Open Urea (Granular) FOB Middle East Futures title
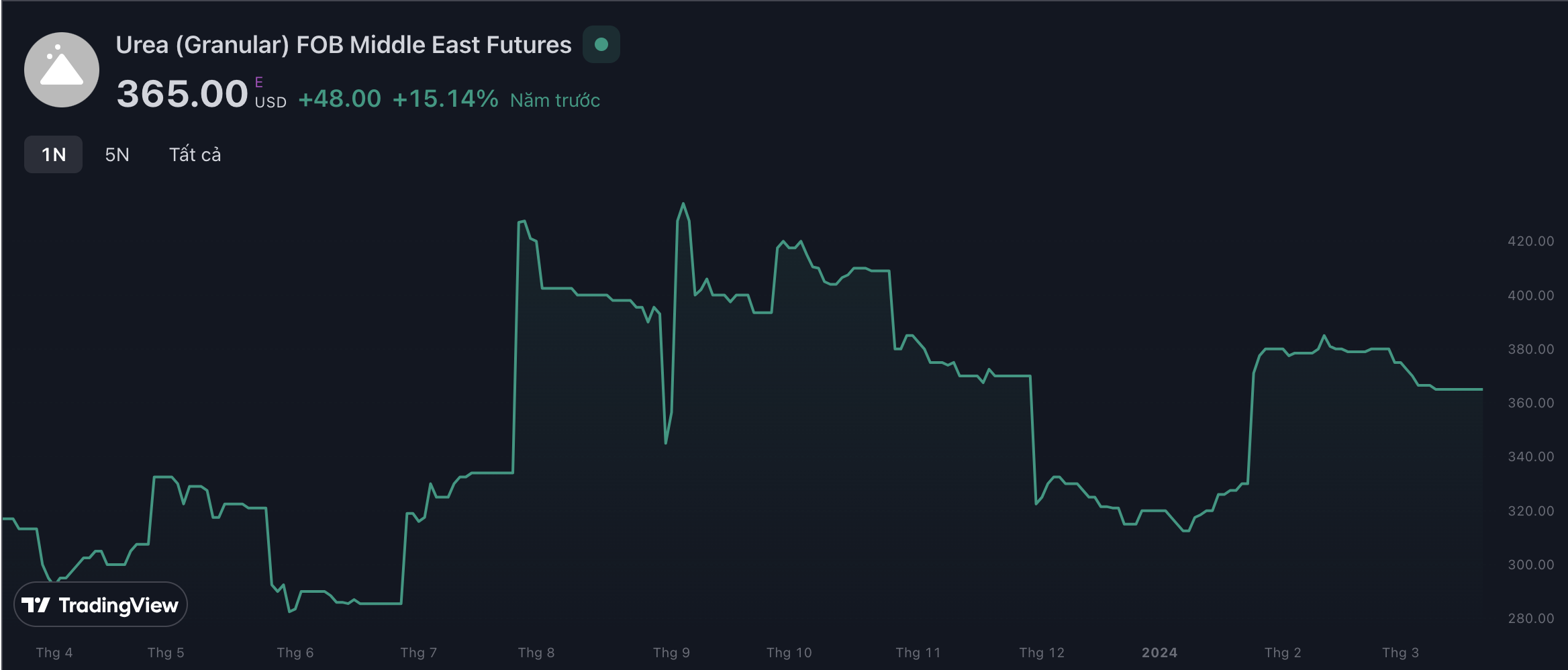 343,45
